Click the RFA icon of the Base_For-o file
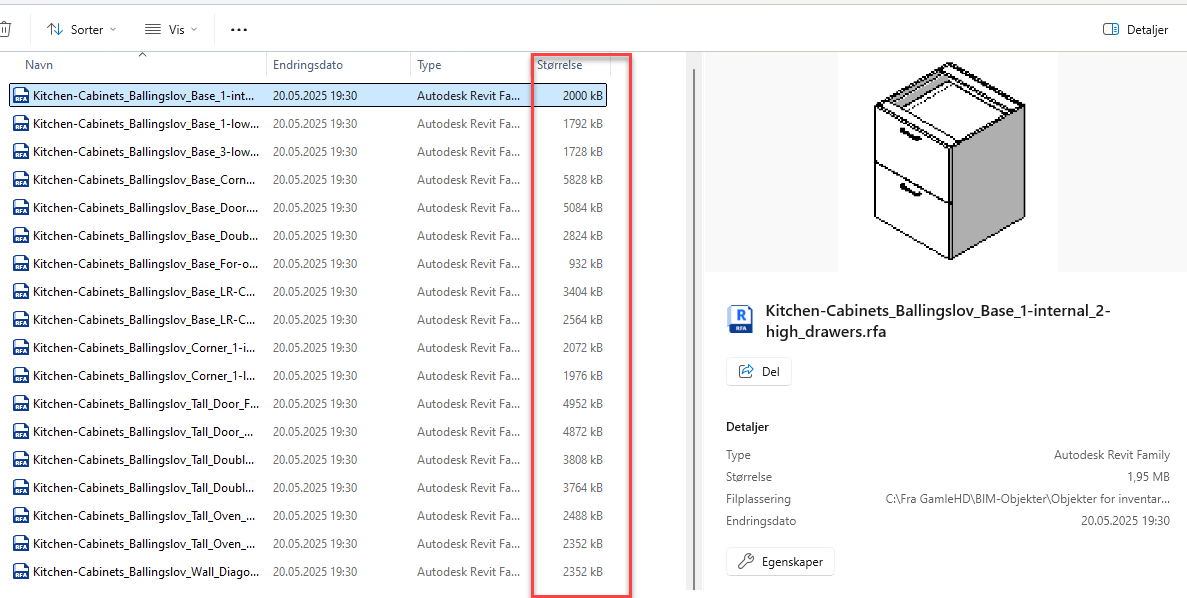This screenshot has width=1187, height=598. (21, 263)
